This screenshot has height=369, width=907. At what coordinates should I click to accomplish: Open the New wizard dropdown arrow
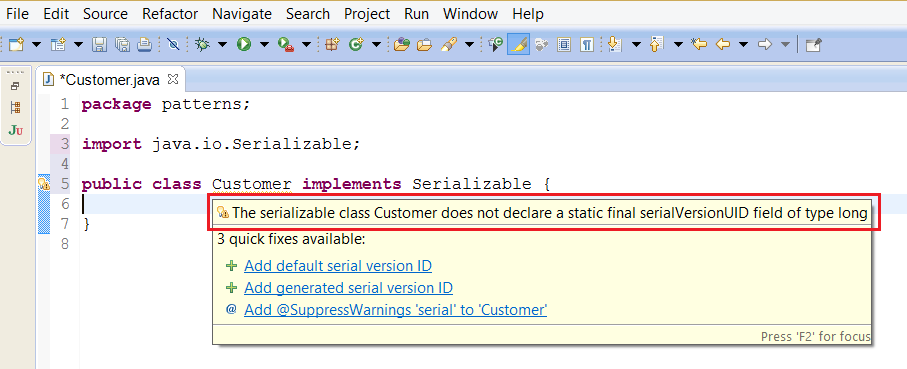click(x=36, y=45)
